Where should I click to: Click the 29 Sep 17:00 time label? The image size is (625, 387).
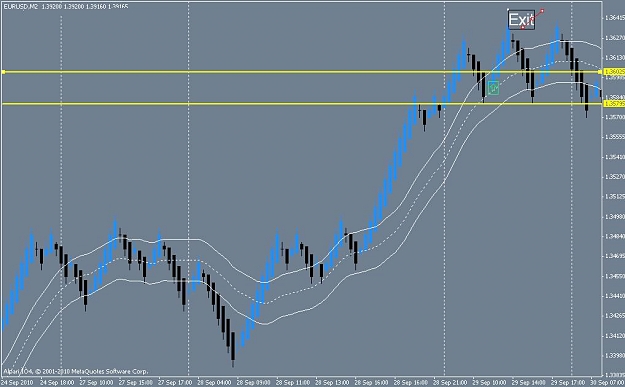[568, 382]
